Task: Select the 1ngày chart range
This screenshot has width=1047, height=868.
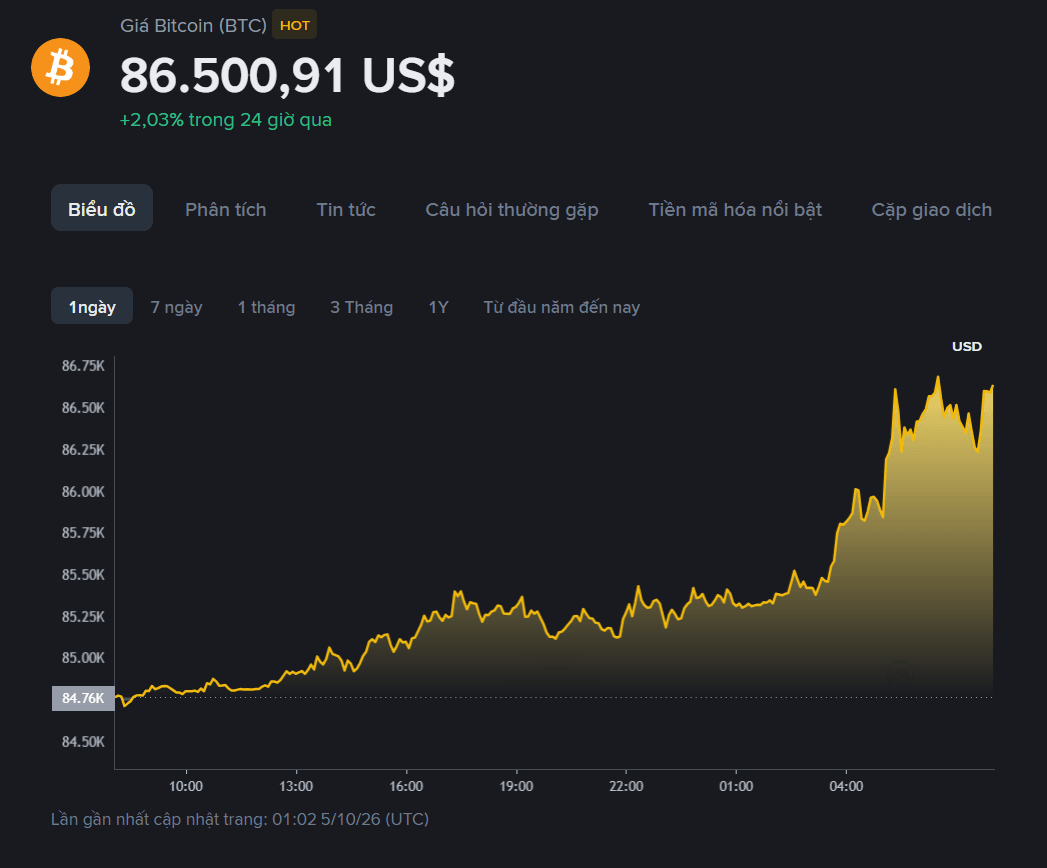Action: coord(92,306)
